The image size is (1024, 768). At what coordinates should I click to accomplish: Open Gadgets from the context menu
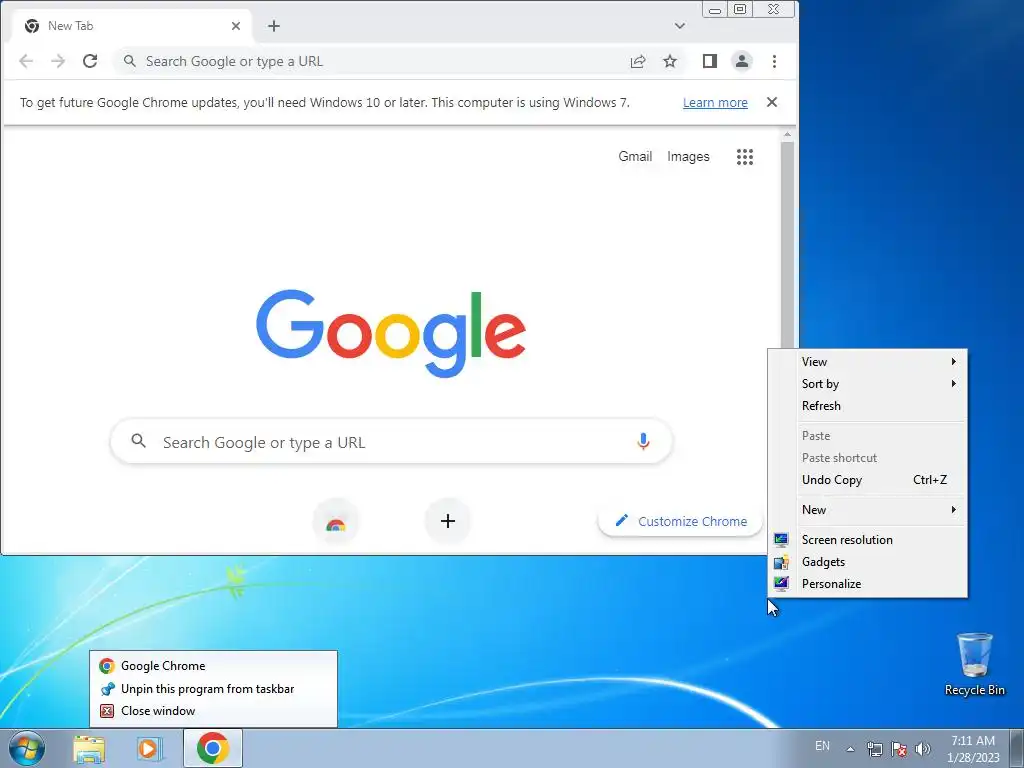click(868, 562)
